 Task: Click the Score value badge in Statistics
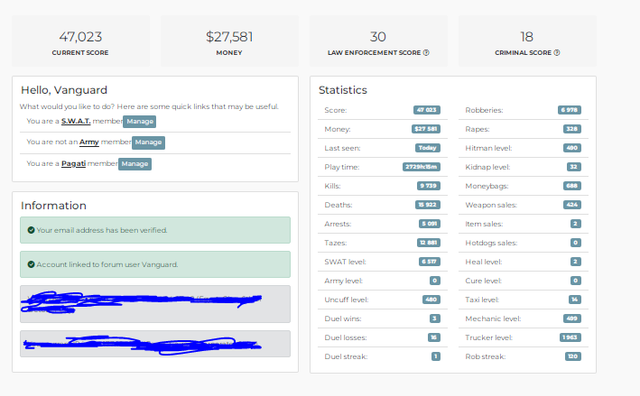[x=427, y=110]
